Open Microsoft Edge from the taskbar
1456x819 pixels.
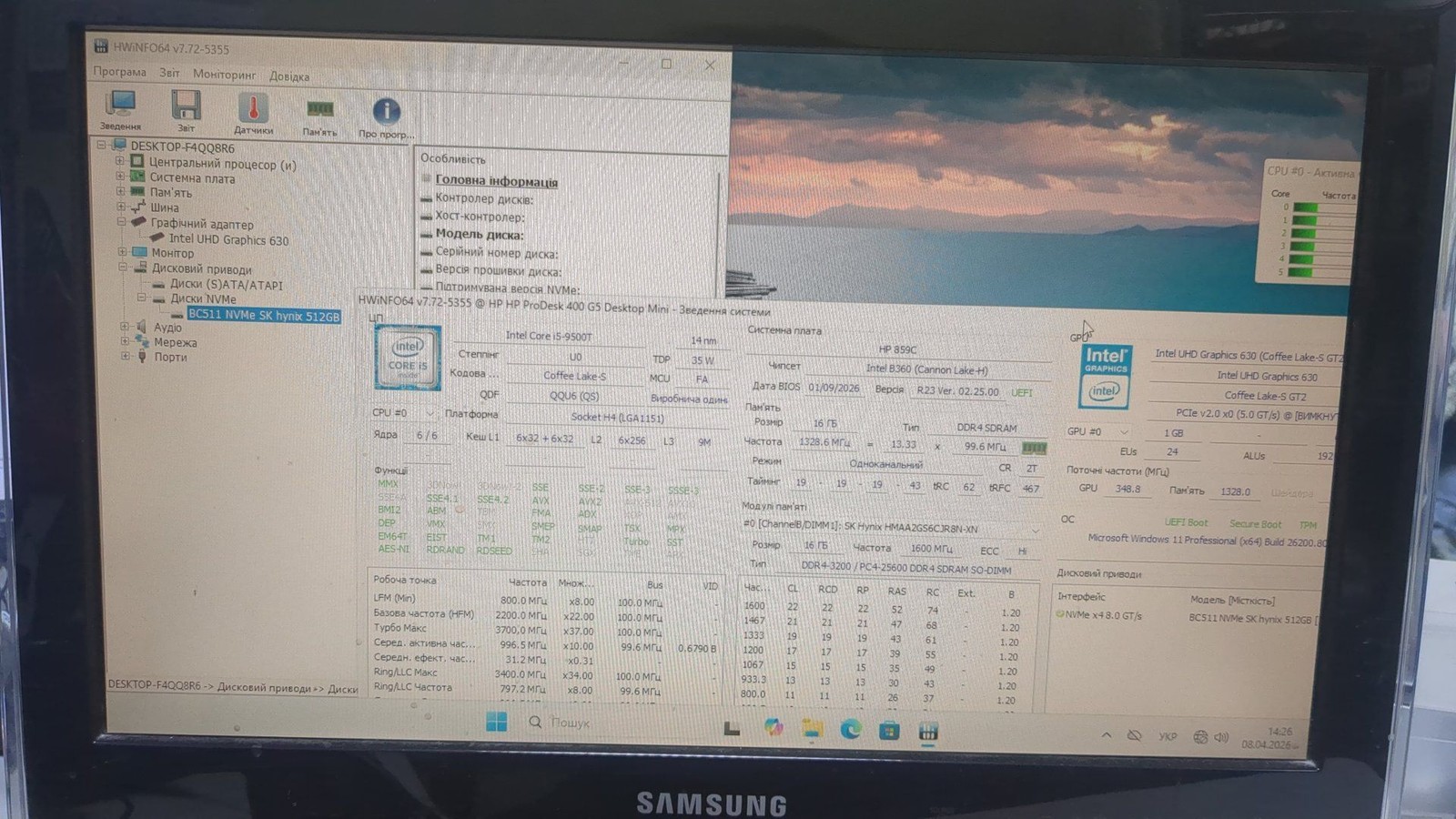[851, 729]
